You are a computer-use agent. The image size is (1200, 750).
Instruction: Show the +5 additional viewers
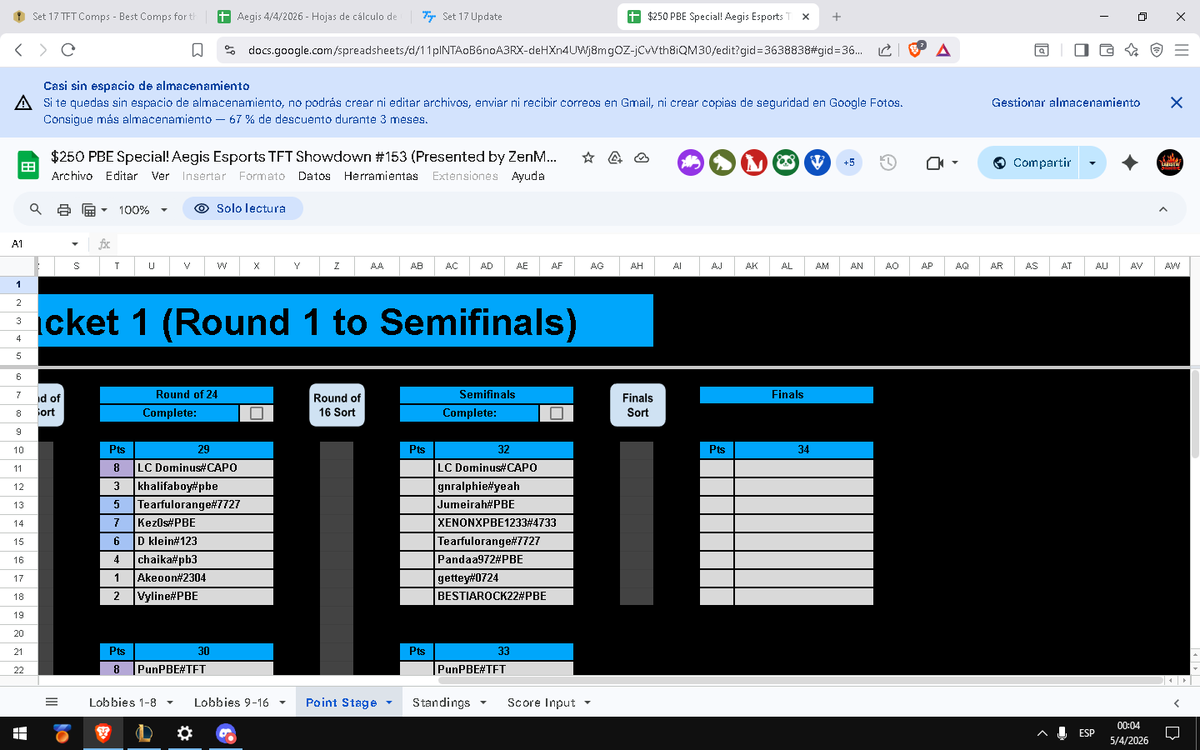tap(848, 162)
